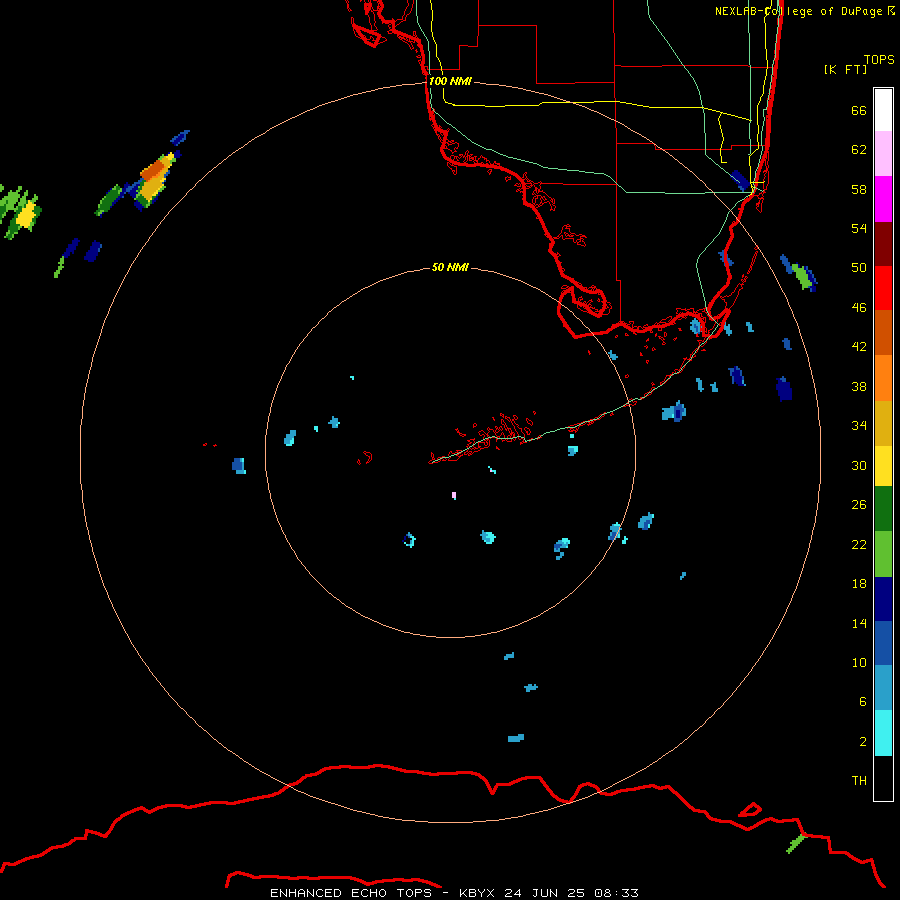The height and width of the screenshot is (900, 900).
Task: Click the "TH" threshold label
Action: (859, 780)
